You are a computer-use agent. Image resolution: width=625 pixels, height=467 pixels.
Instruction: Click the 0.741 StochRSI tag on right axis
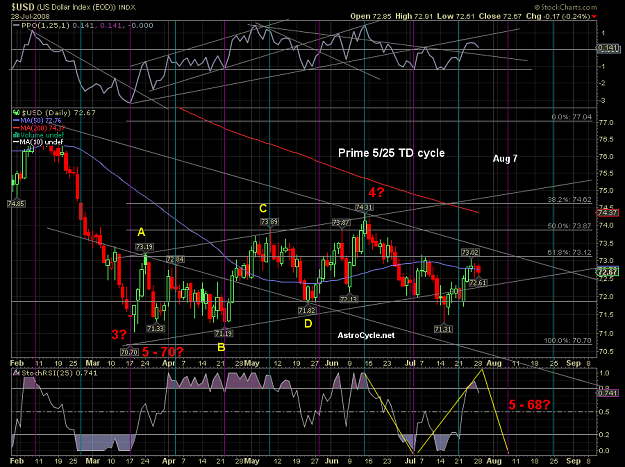point(608,393)
